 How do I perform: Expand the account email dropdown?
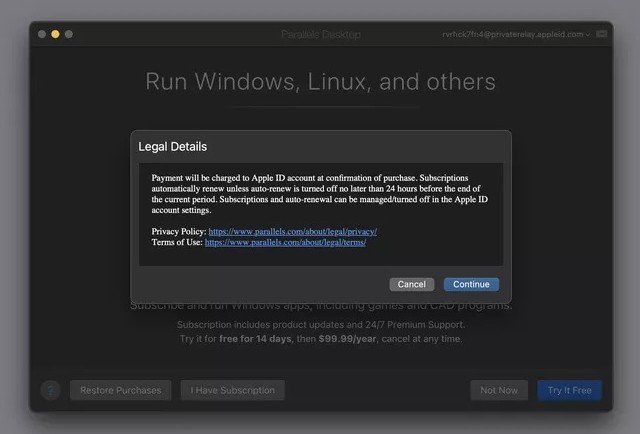click(x=587, y=34)
